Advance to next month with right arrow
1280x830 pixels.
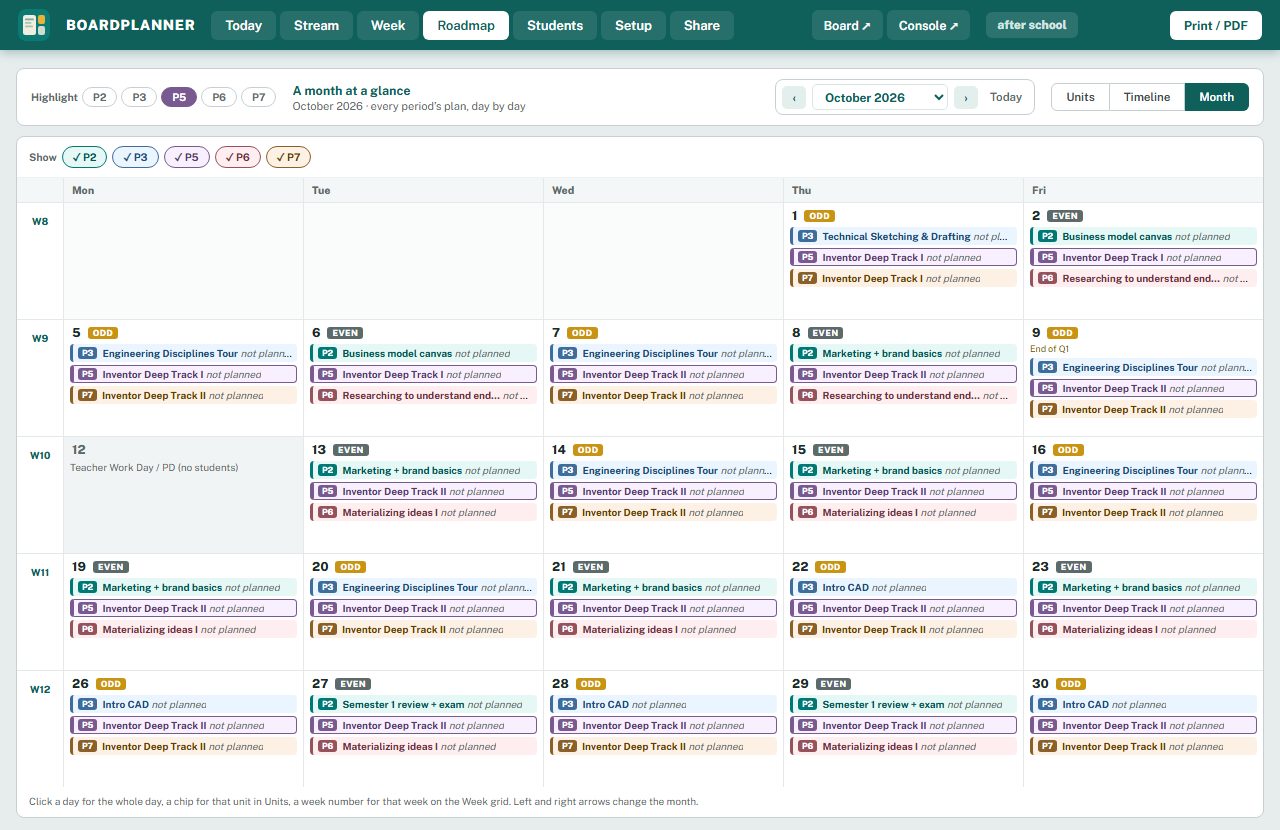(x=966, y=97)
